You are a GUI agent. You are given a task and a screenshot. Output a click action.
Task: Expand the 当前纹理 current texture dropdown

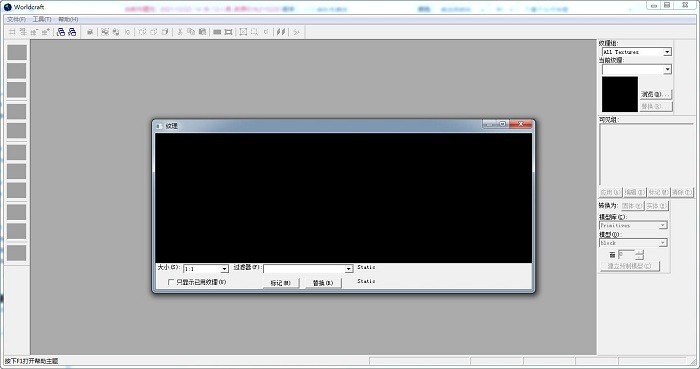point(637,69)
